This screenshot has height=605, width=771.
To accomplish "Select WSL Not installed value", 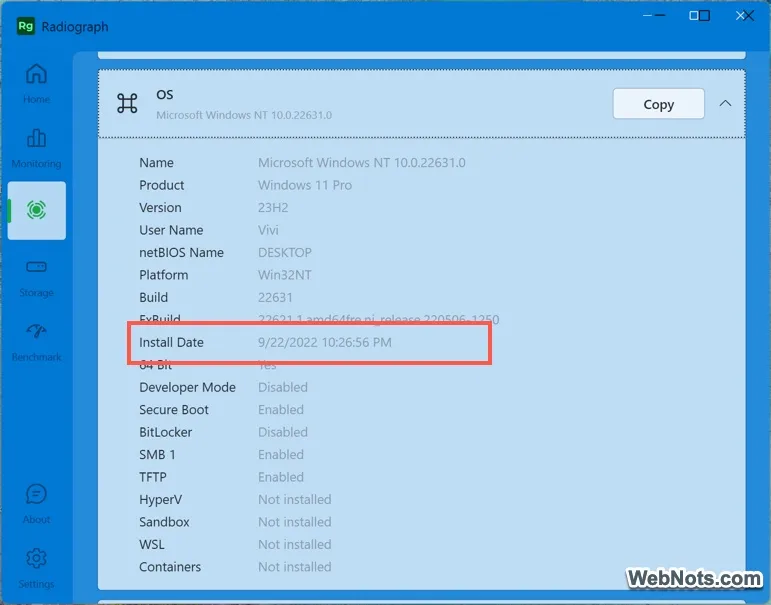I will [295, 544].
